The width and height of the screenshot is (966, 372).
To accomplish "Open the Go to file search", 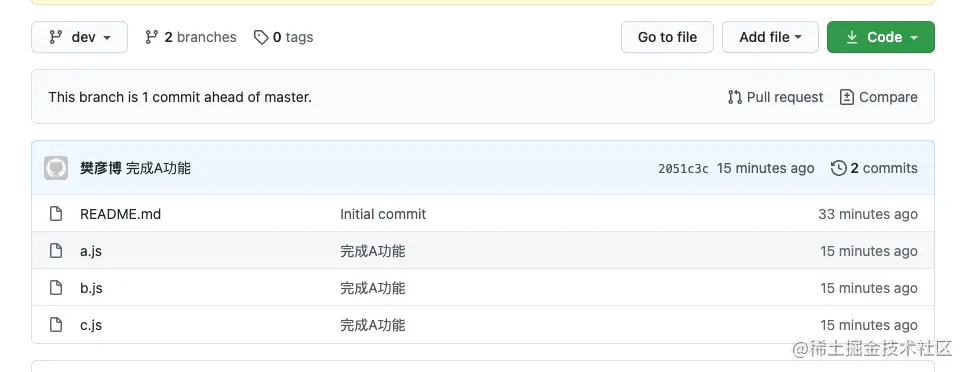I will click(x=667, y=37).
